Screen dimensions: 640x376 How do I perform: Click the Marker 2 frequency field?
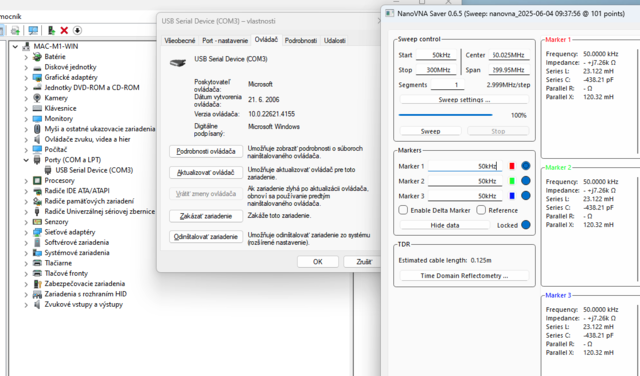pos(465,181)
